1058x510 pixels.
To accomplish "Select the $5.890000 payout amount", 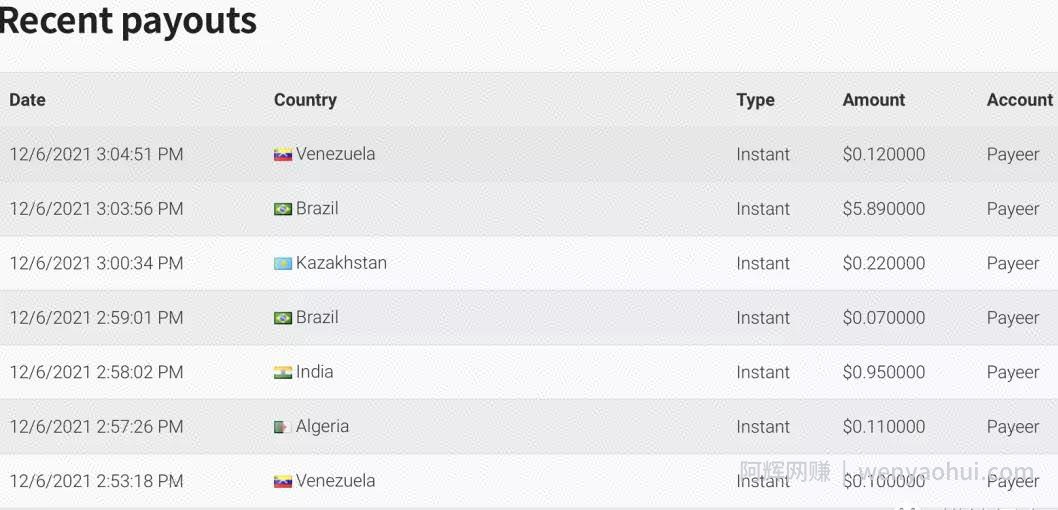I will click(884, 209).
